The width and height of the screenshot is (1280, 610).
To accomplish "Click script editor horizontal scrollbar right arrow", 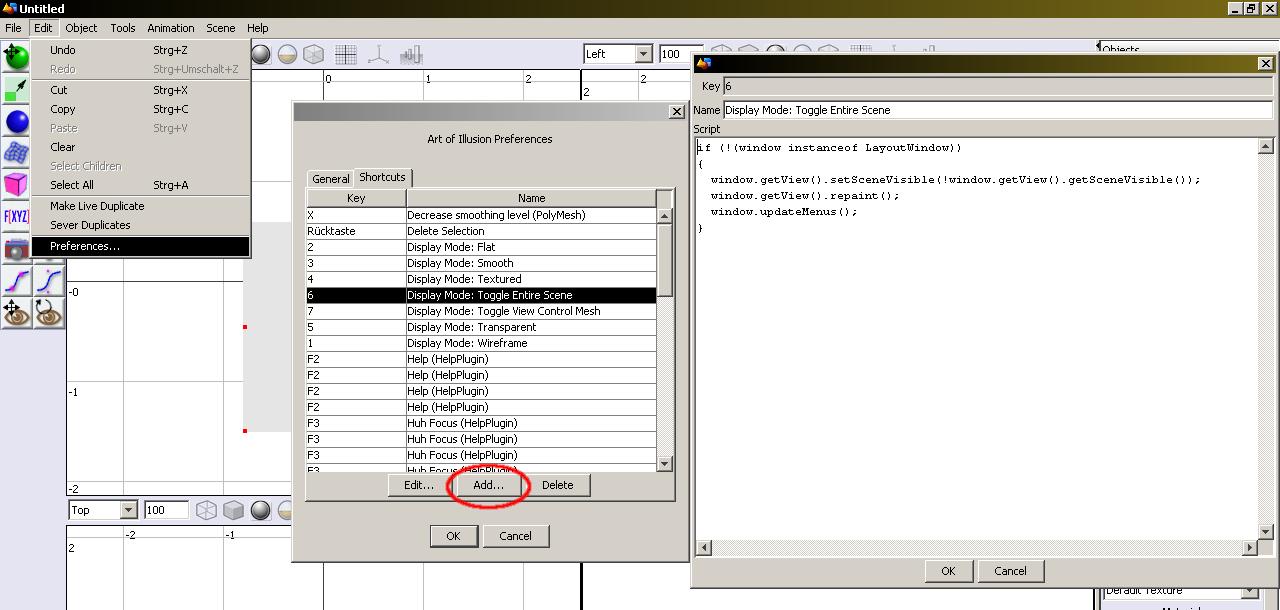I will tap(1249, 547).
